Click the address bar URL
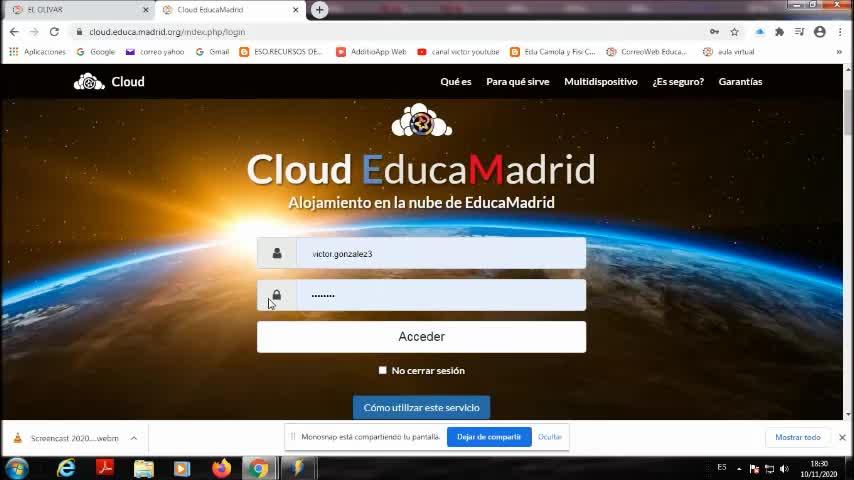 167,32
